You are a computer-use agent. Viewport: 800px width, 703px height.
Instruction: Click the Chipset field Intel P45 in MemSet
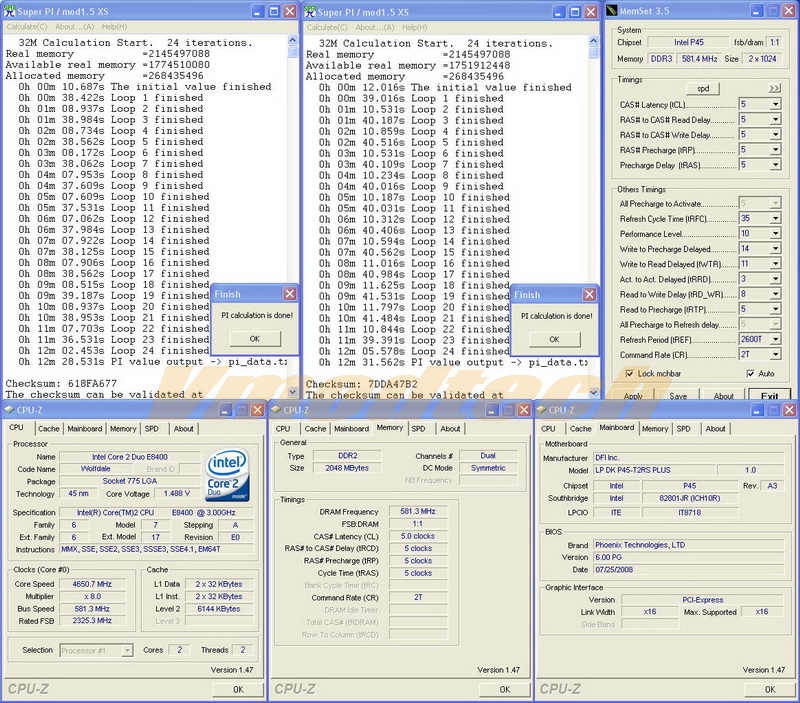coord(688,42)
